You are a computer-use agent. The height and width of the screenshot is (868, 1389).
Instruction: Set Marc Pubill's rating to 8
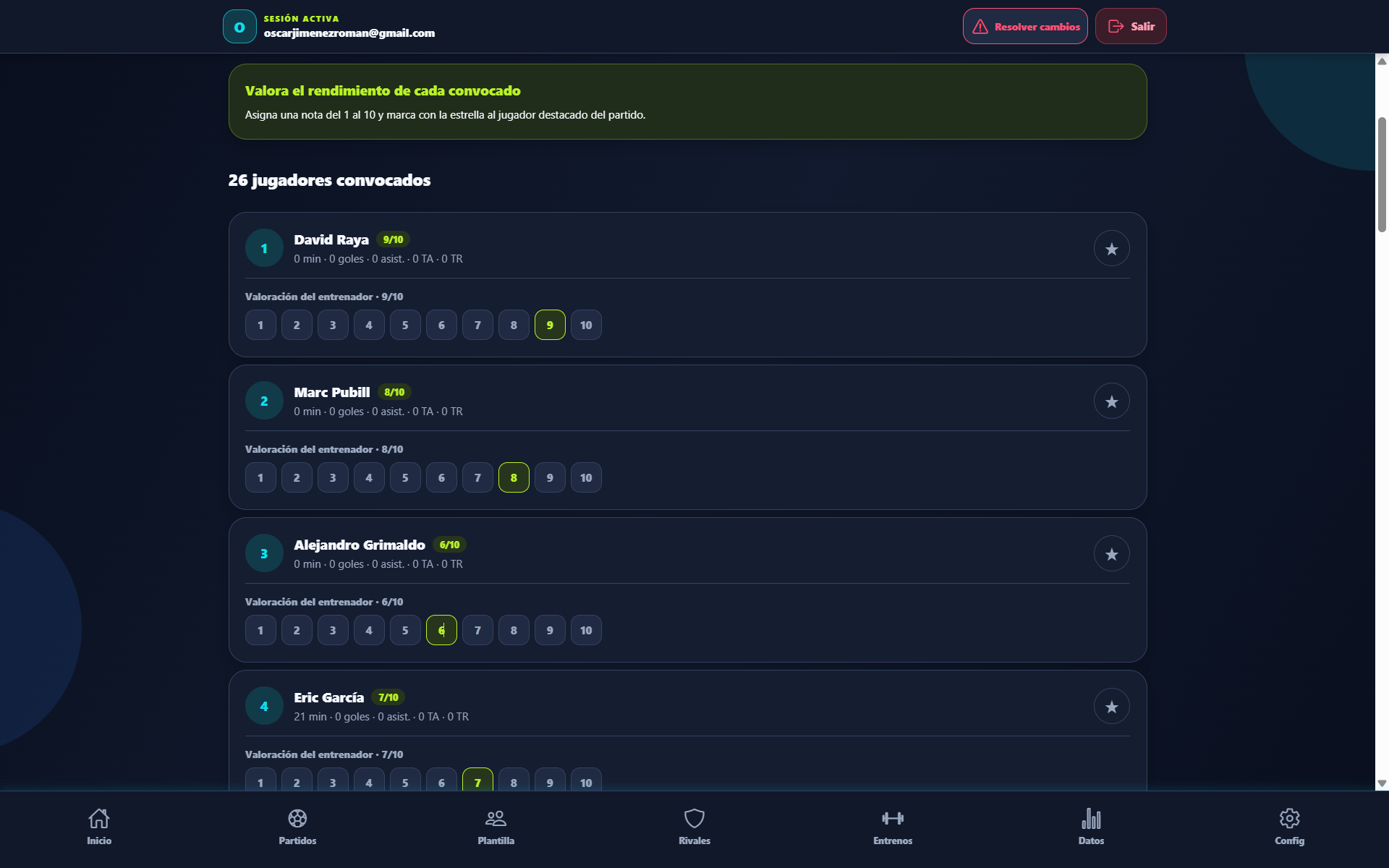(x=514, y=477)
